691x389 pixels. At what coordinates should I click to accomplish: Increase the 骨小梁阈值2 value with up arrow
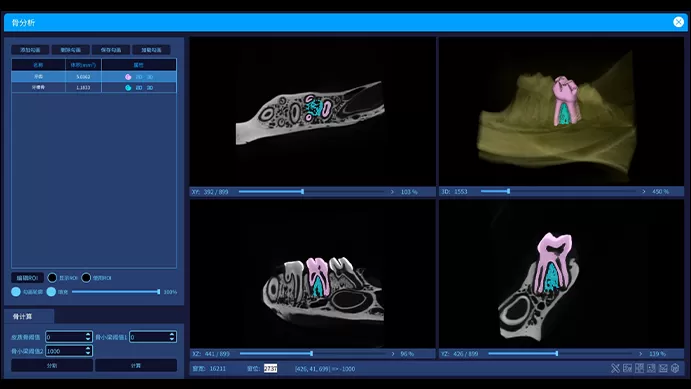point(88,348)
